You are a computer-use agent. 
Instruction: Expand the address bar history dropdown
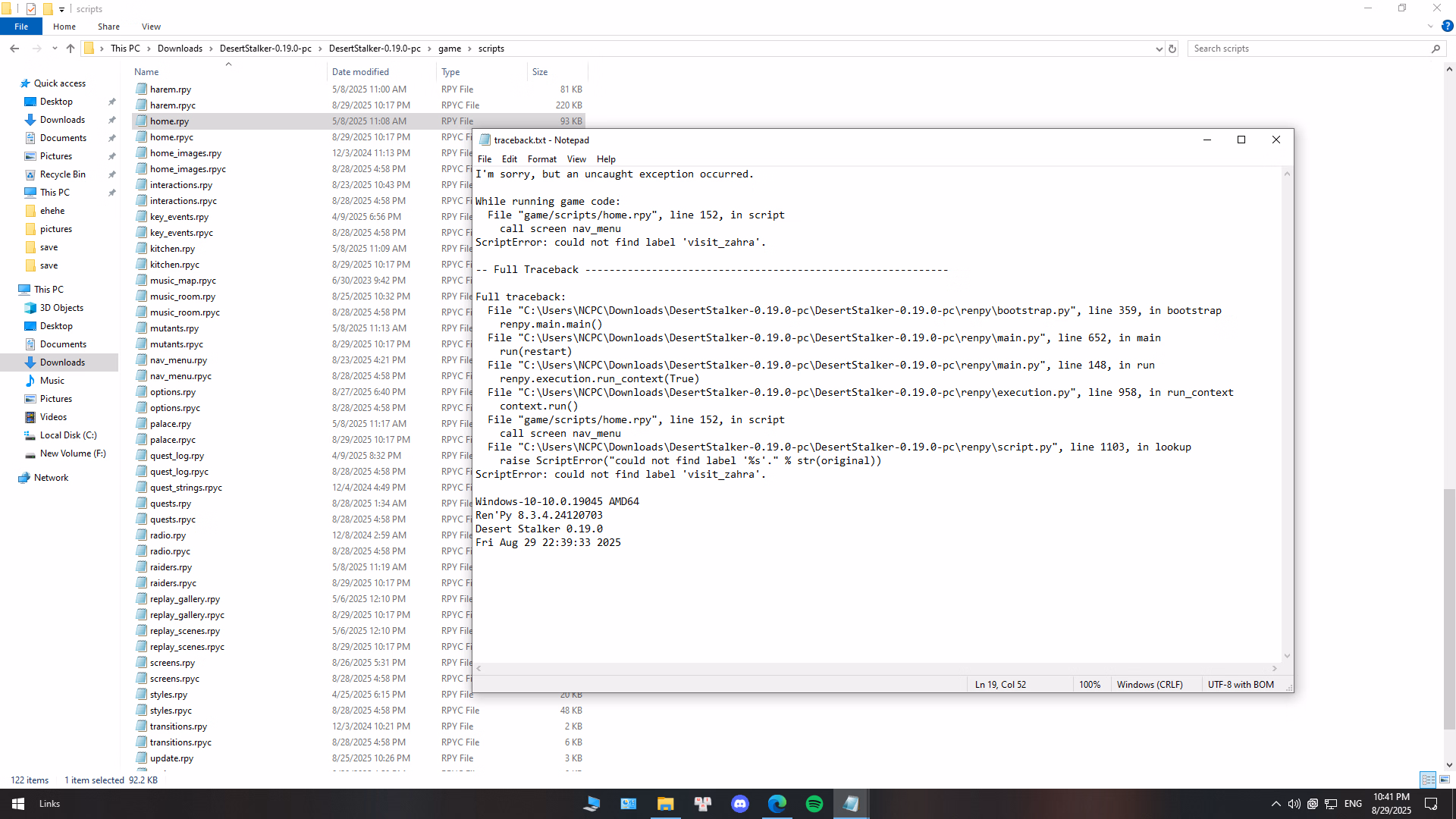pos(1159,49)
